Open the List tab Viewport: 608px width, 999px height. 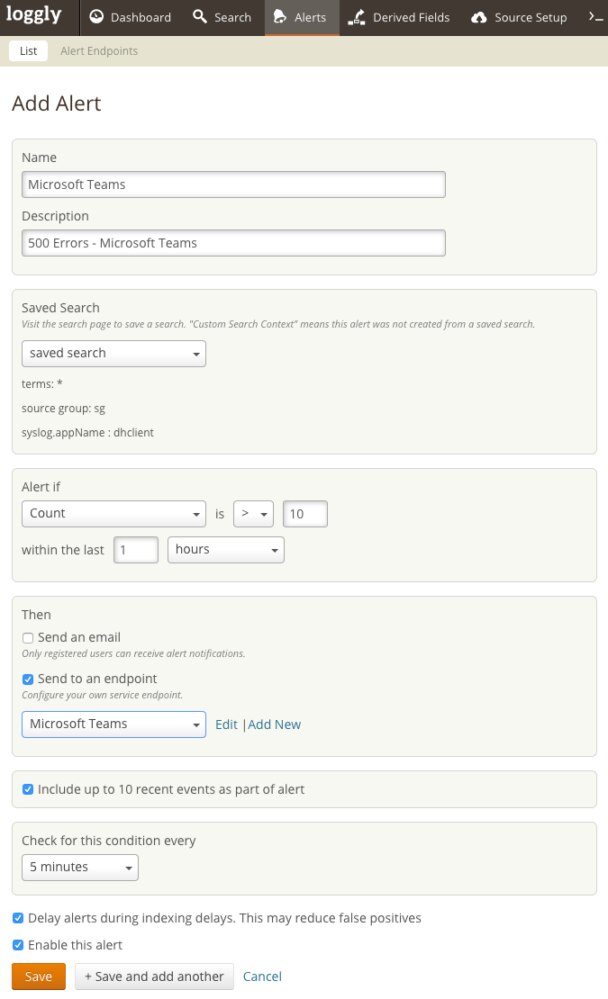[28, 51]
